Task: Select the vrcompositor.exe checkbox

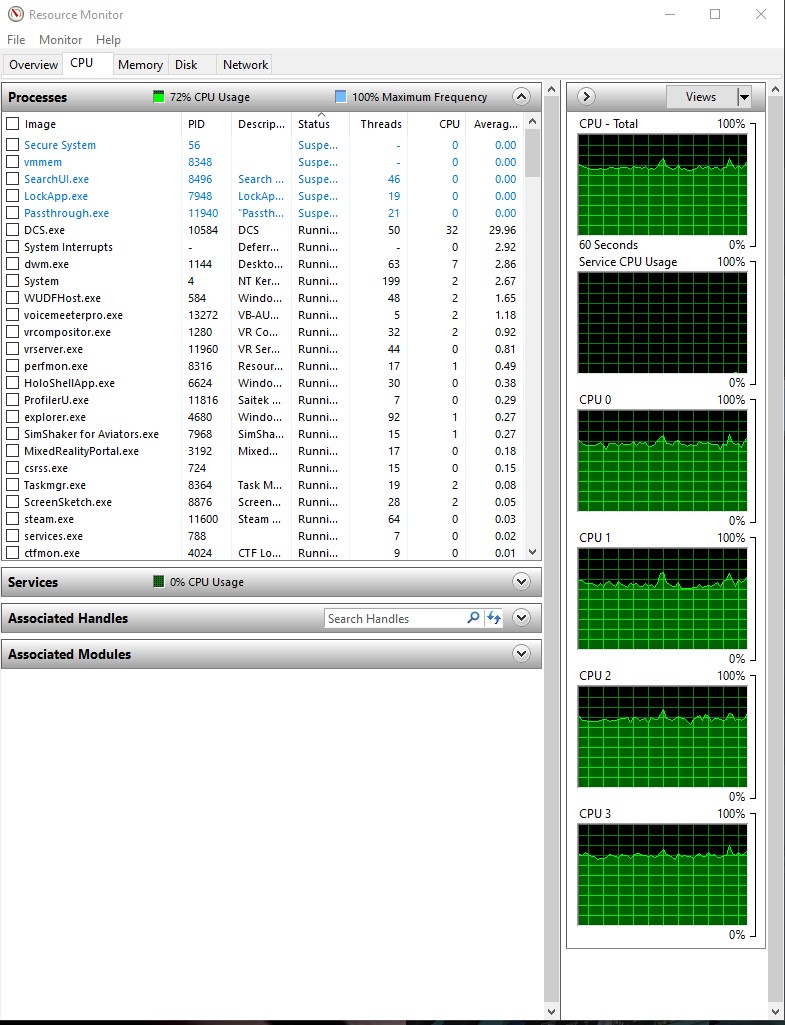Action: (x=12, y=332)
